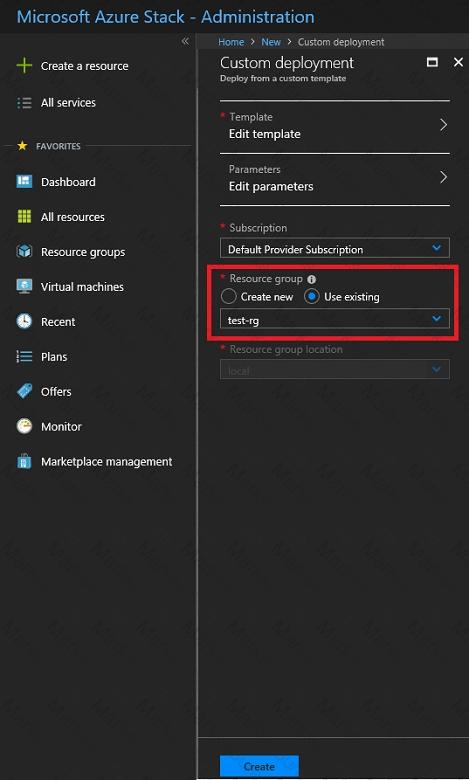
Task: Go to Home in the breadcrumb
Action: point(231,42)
